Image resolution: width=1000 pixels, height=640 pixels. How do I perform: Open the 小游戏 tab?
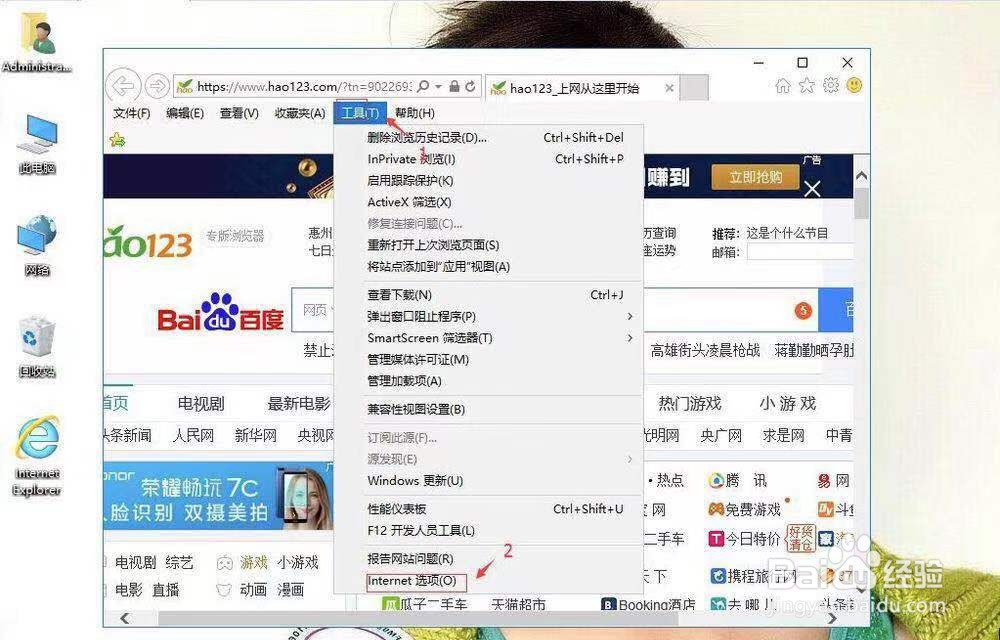click(x=788, y=404)
